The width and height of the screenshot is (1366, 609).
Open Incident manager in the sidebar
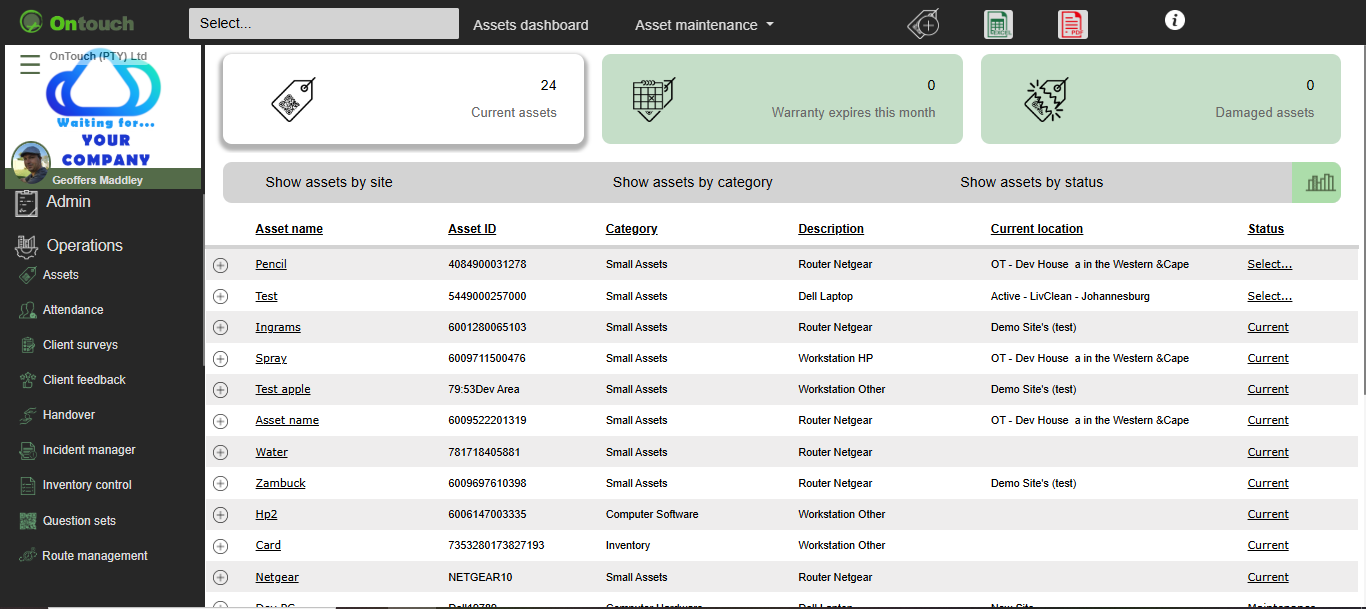click(x=88, y=450)
